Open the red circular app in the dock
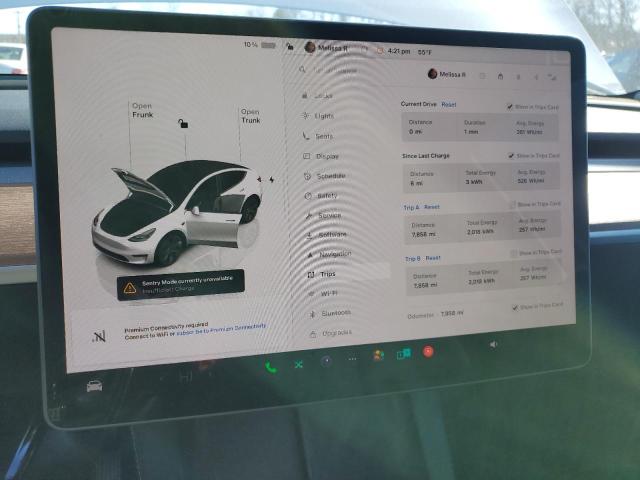 (x=428, y=352)
